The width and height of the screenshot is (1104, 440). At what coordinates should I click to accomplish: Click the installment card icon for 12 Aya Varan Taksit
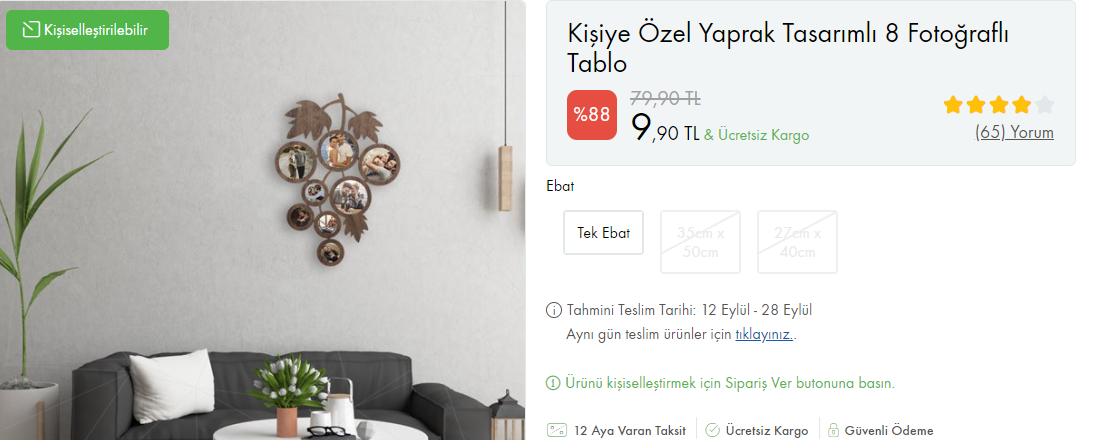coord(557,430)
